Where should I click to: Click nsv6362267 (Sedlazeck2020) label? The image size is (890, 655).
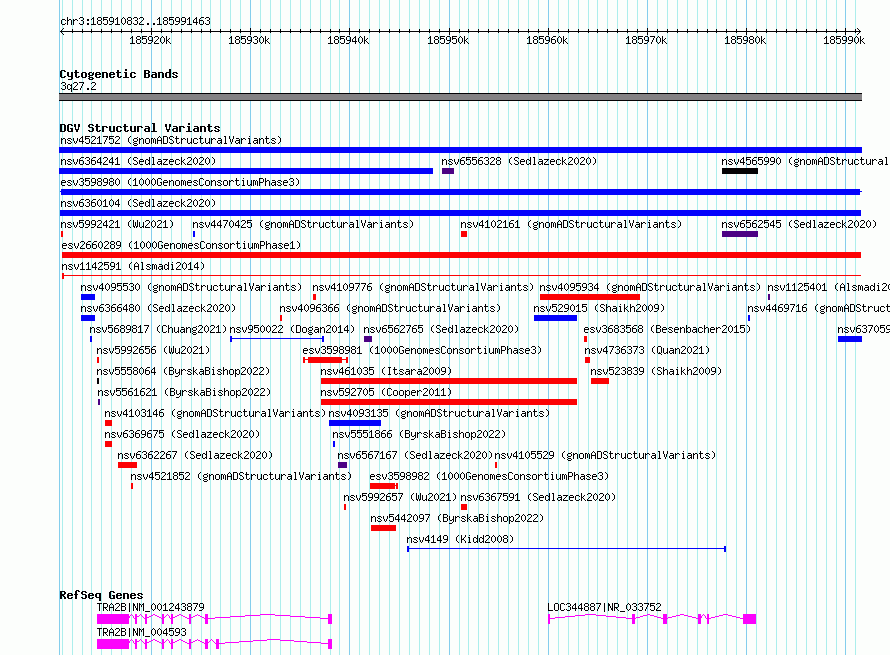(x=195, y=455)
